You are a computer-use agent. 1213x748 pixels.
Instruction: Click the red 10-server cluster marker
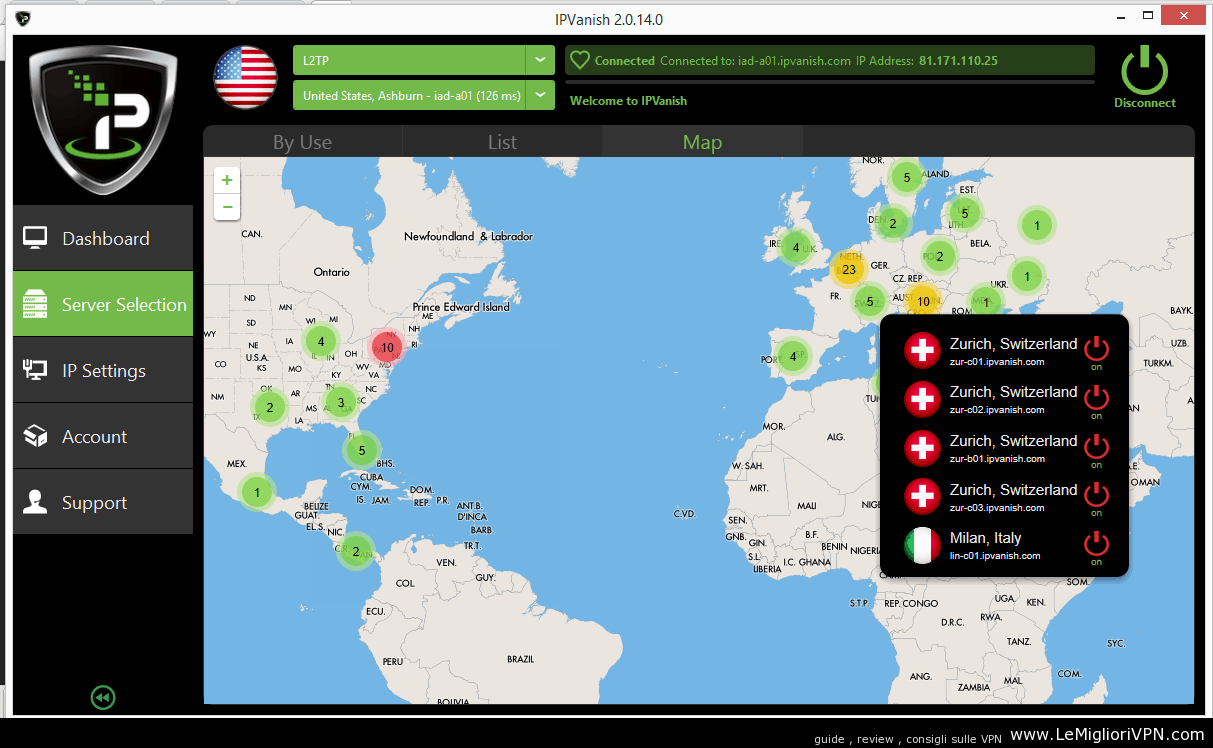click(386, 347)
